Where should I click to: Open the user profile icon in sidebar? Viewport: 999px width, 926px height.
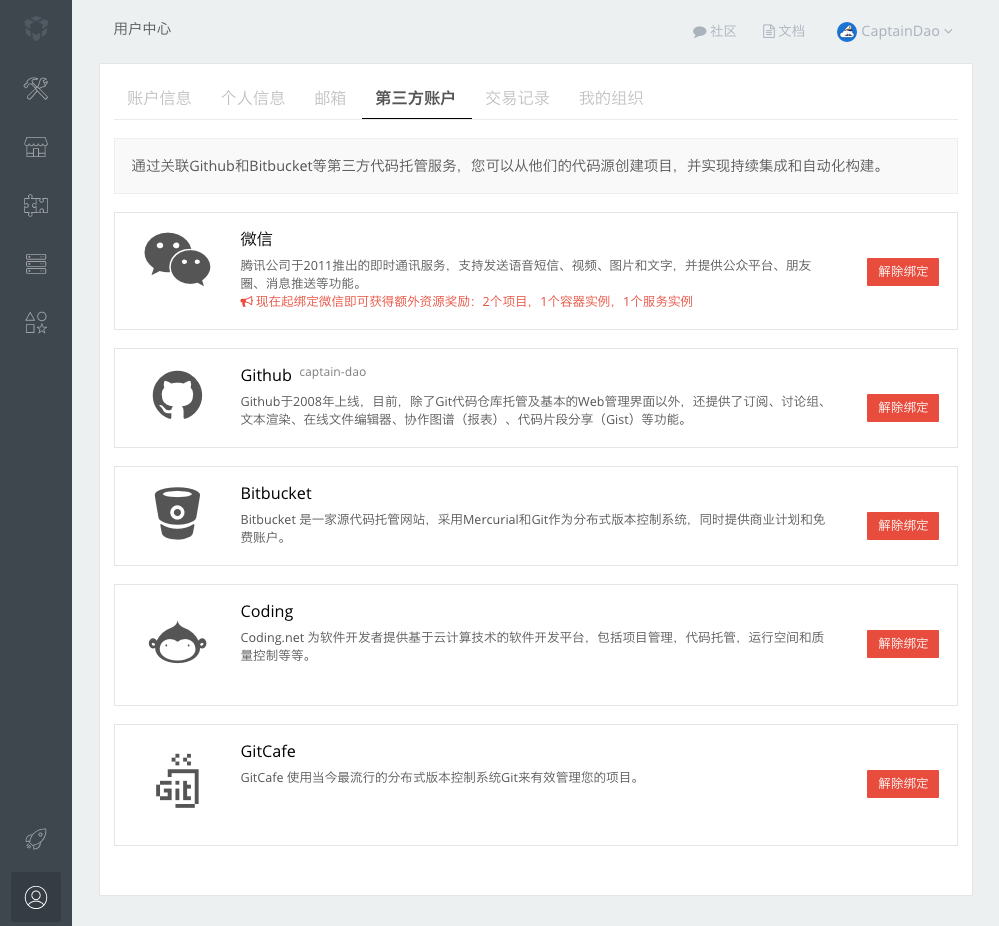point(36,897)
